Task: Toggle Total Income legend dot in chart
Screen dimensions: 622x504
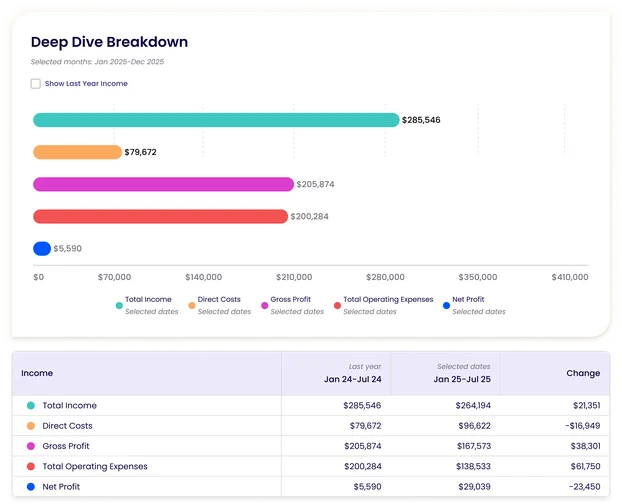Action: (119, 306)
